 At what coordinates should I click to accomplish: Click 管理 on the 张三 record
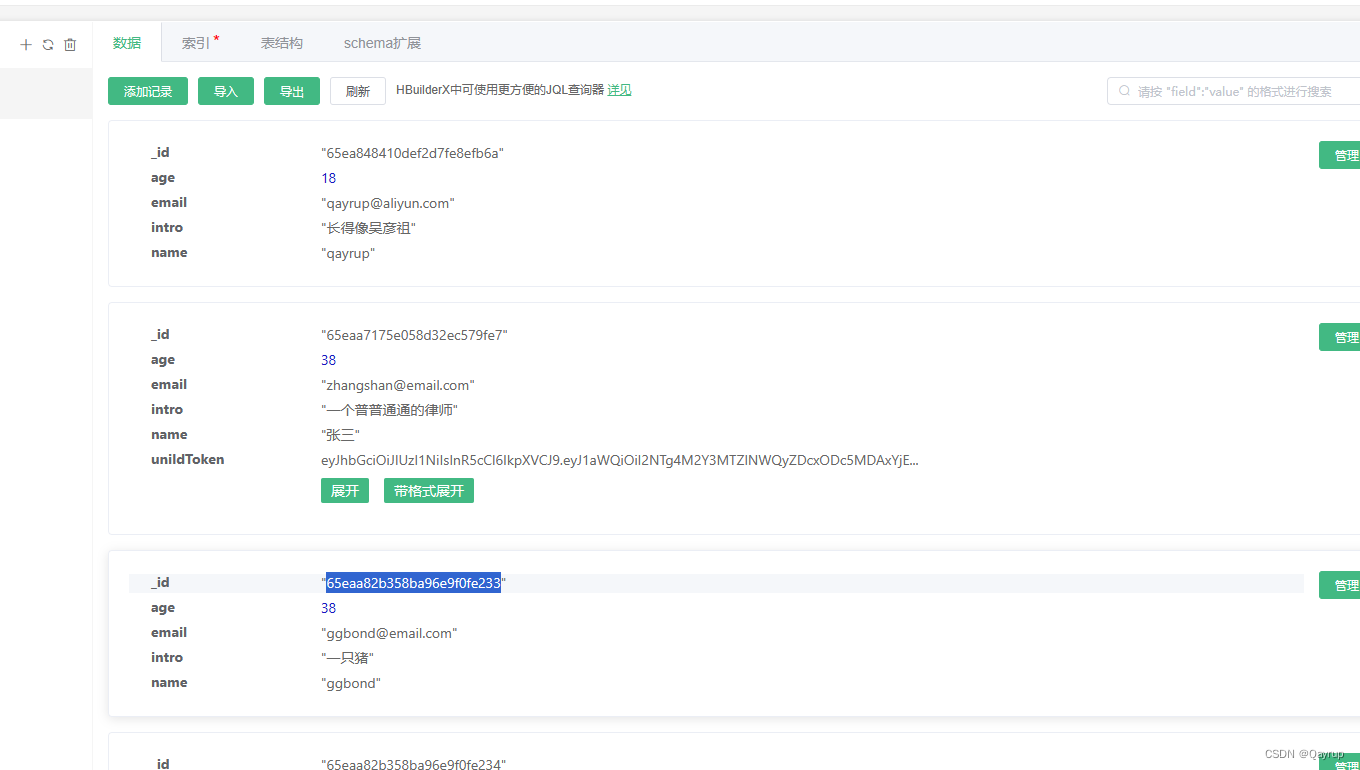point(1343,336)
